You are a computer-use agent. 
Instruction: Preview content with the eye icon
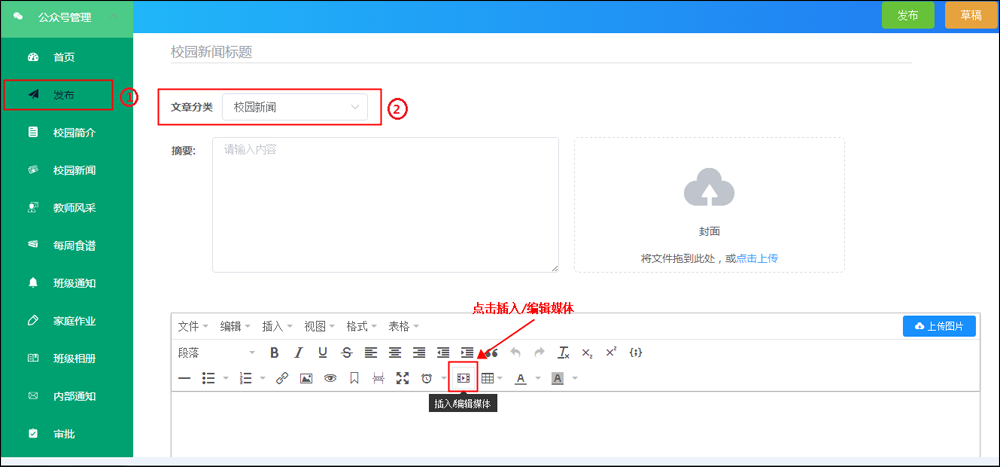point(330,379)
